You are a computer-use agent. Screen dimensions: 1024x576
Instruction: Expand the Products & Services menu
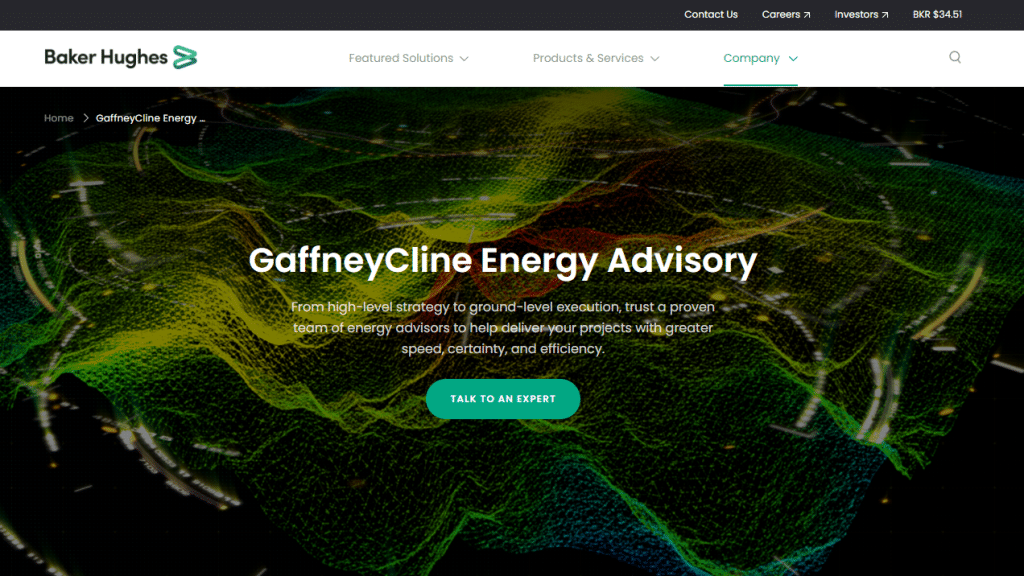(596, 58)
